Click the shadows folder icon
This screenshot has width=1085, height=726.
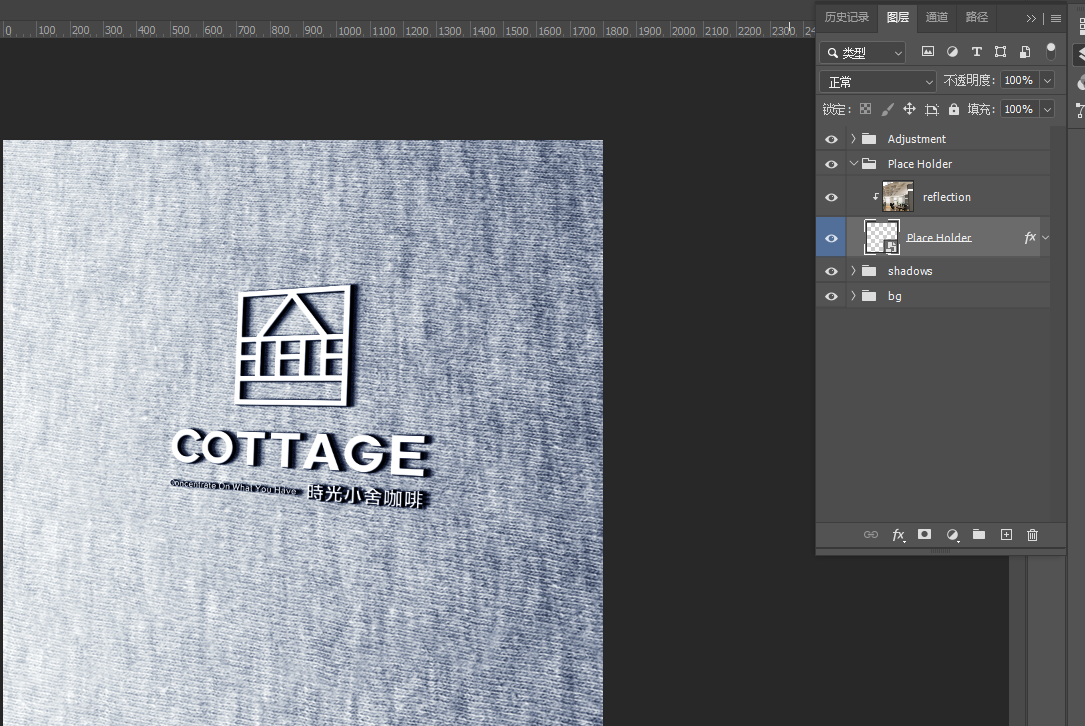(x=869, y=271)
